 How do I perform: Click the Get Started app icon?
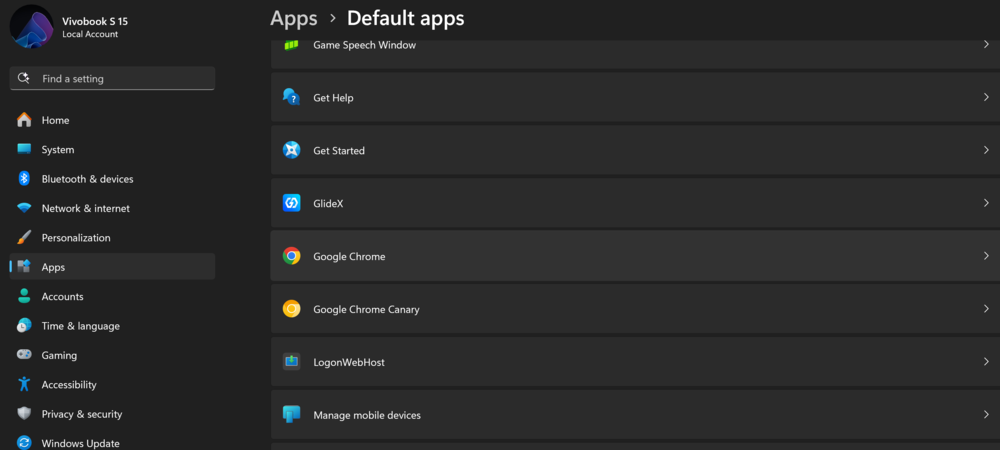tap(291, 150)
